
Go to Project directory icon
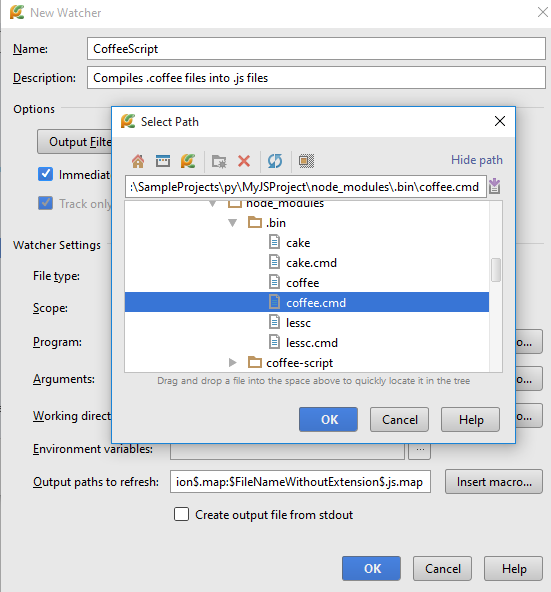click(x=188, y=161)
